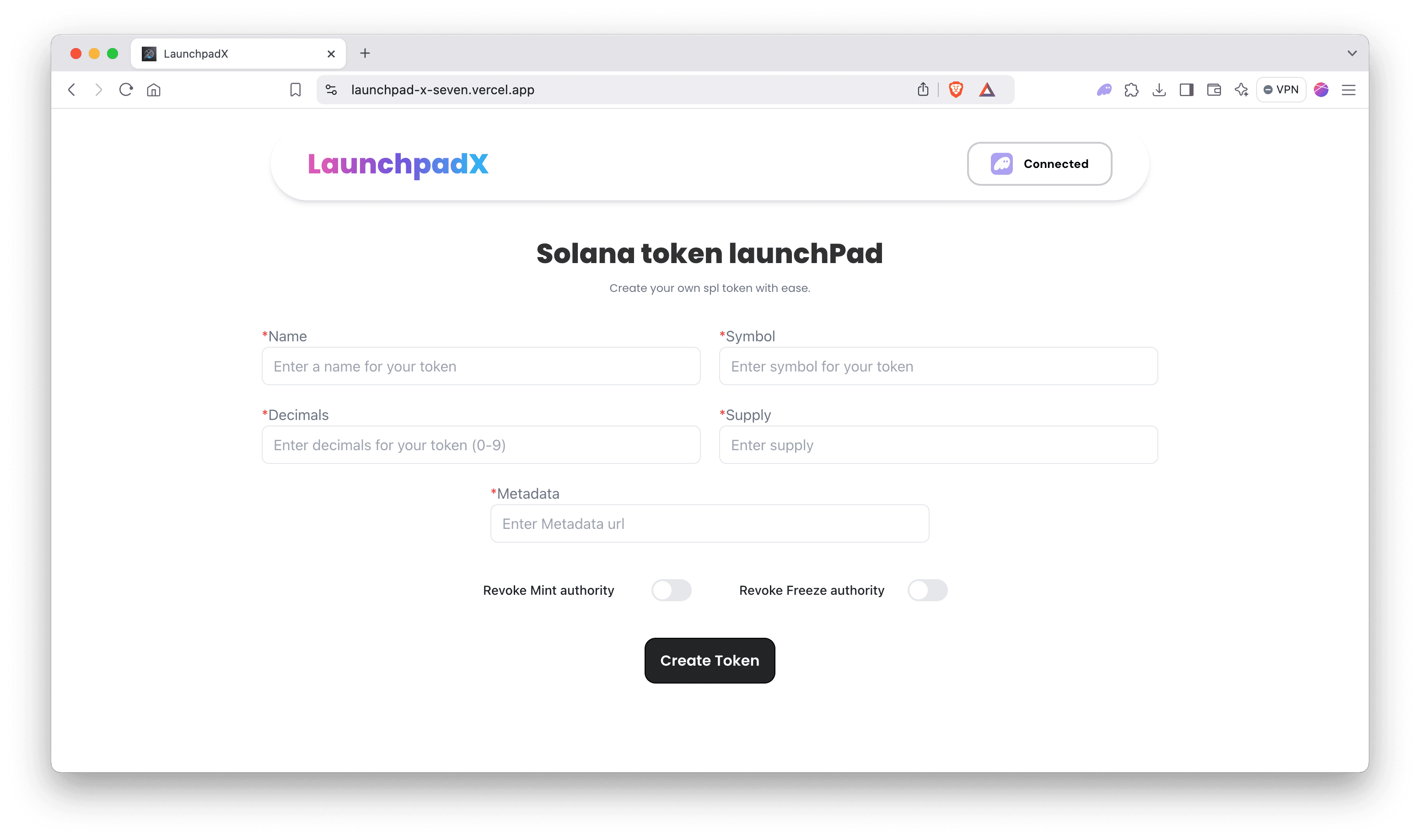Click the browser forward navigation arrow
Screen dimensions: 1420x840
(99, 89)
